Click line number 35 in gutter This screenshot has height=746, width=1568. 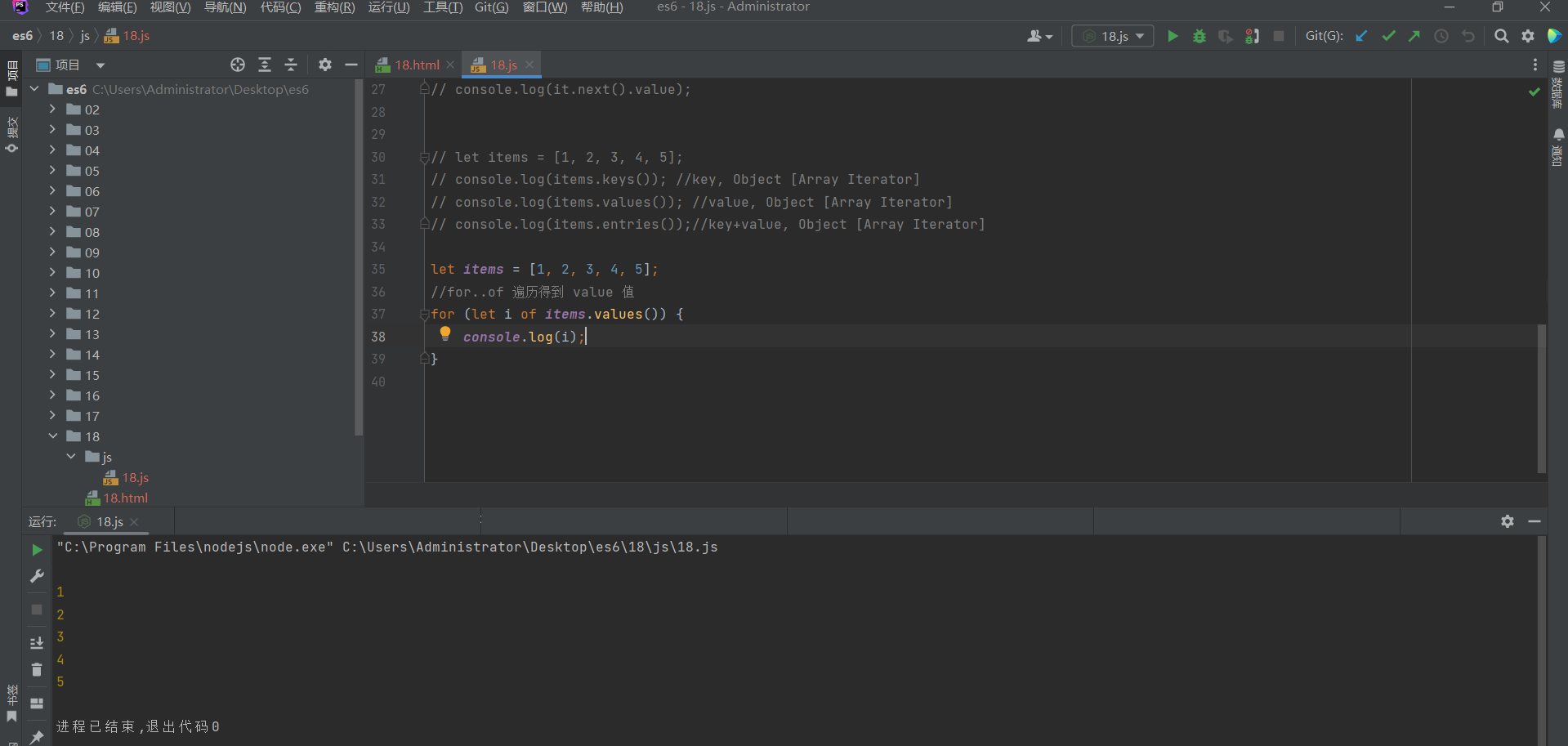coord(378,269)
